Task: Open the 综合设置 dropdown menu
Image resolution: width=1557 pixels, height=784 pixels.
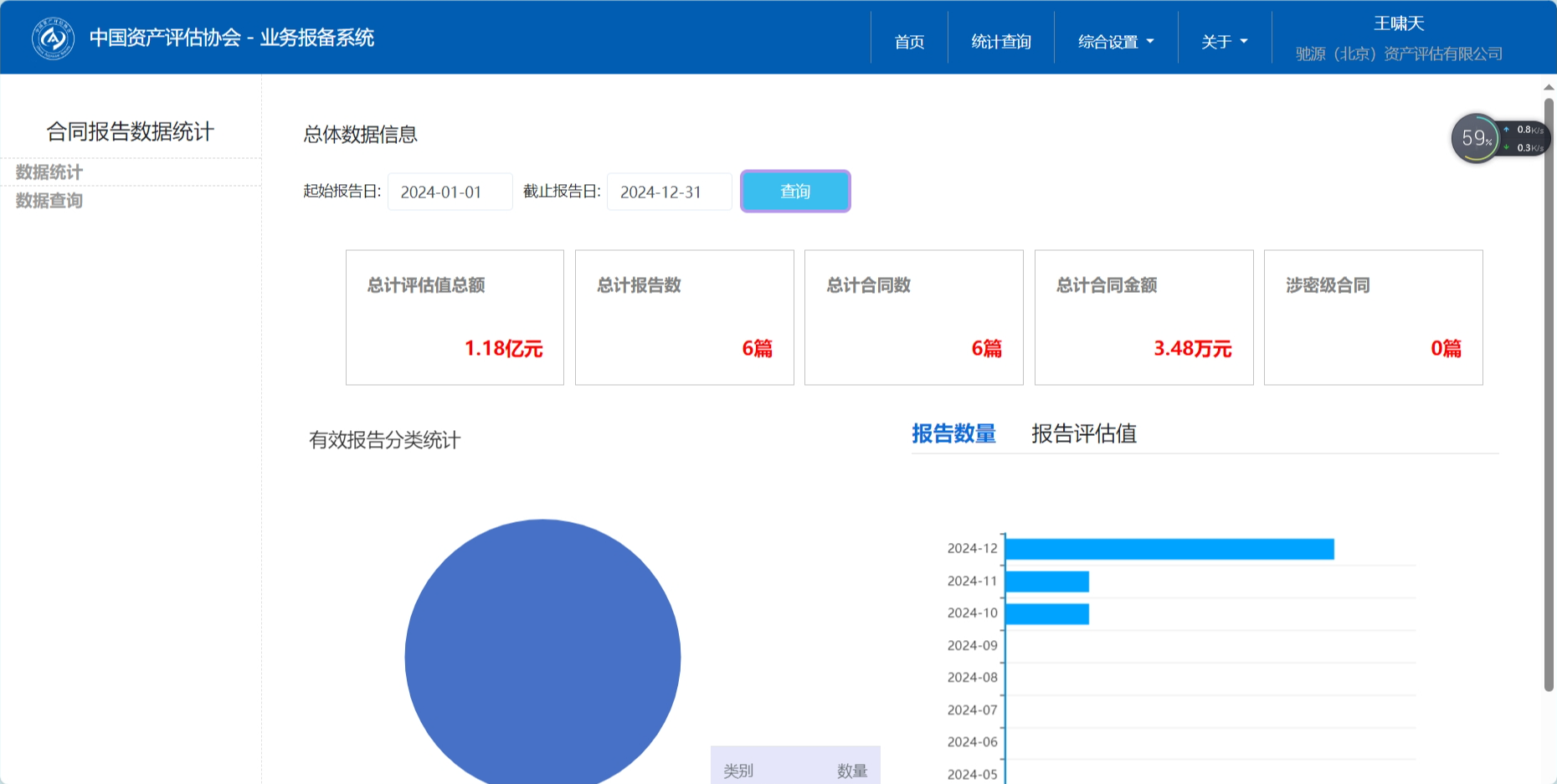Action: [1115, 42]
